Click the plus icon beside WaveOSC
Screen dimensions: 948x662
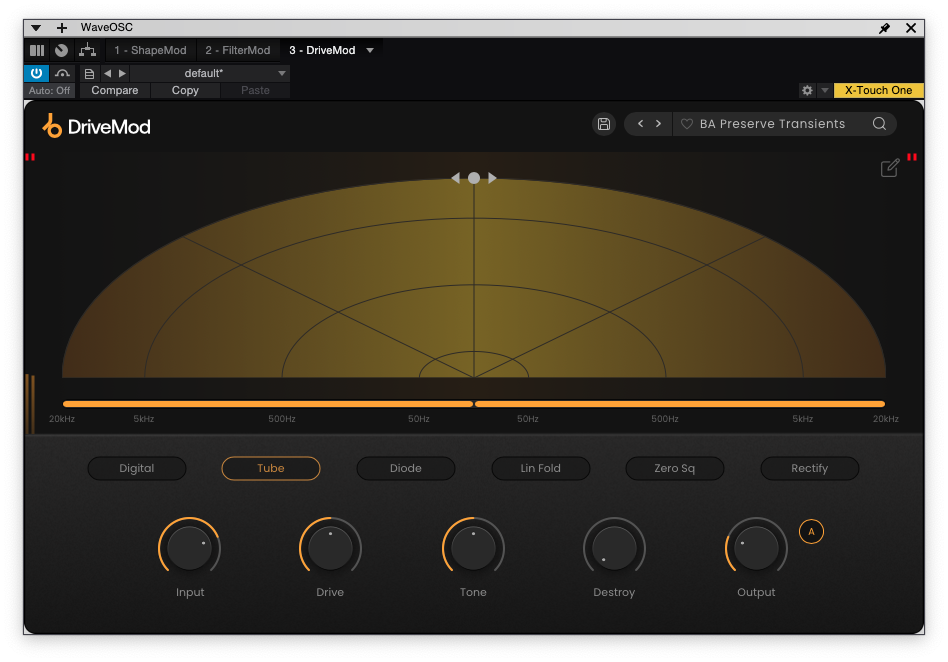(x=62, y=28)
